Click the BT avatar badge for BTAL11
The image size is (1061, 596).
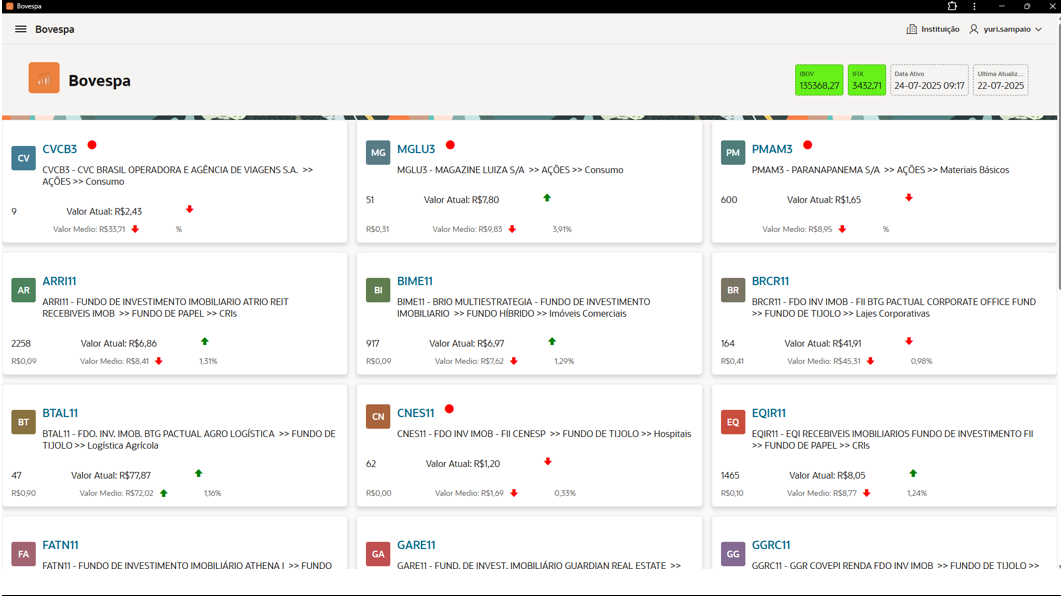[x=24, y=422]
